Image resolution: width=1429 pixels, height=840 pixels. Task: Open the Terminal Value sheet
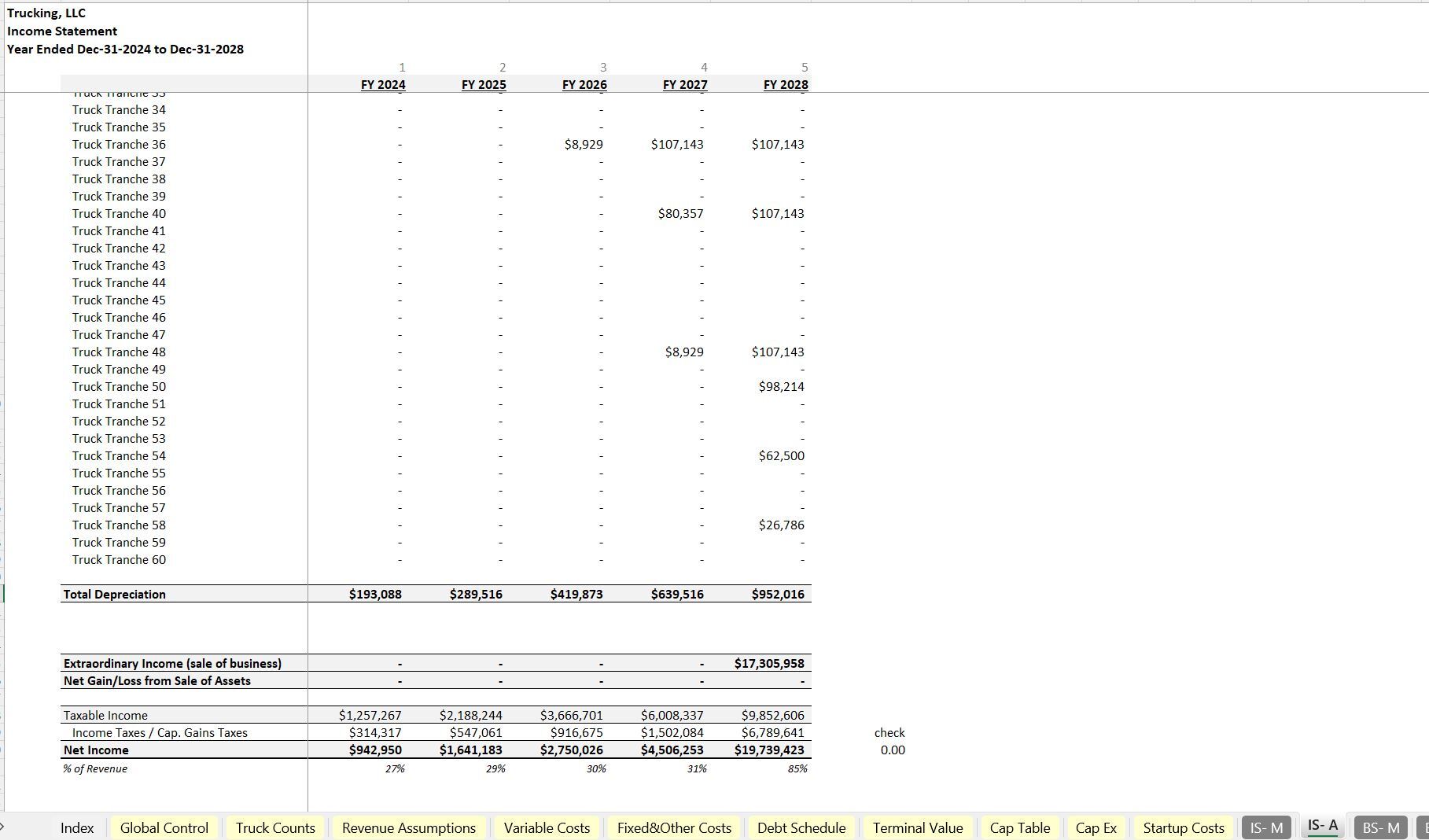tap(917, 827)
